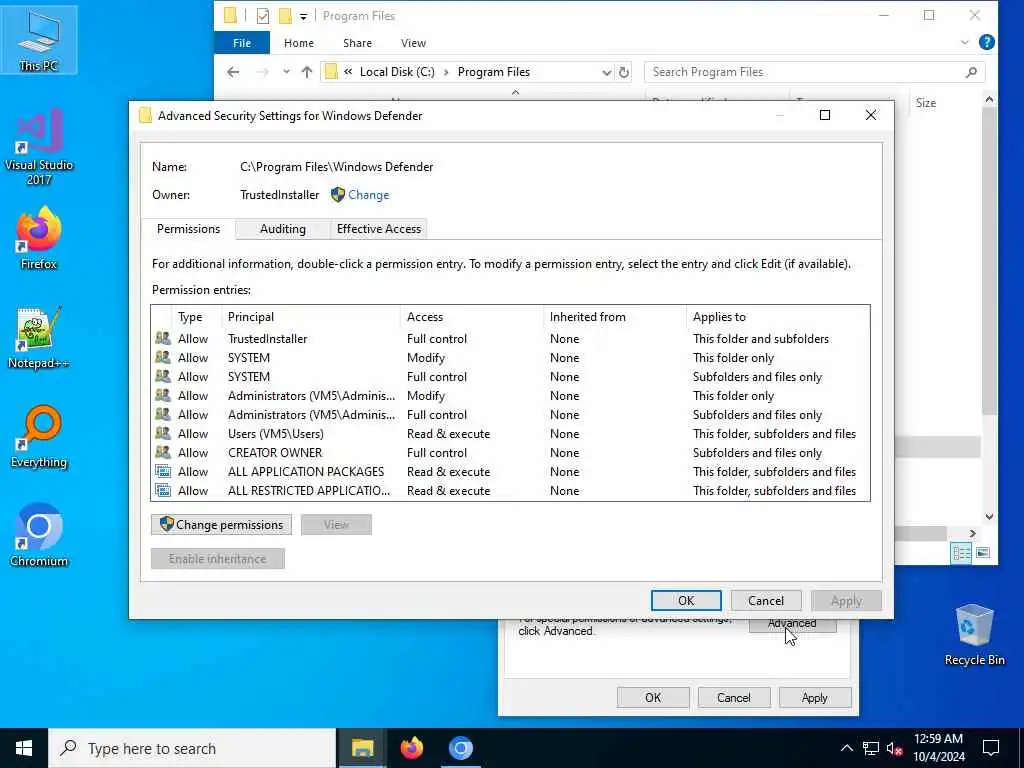1024x768 pixels.
Task: Open Firefox desktop shortcut
Action: [39, 238]
